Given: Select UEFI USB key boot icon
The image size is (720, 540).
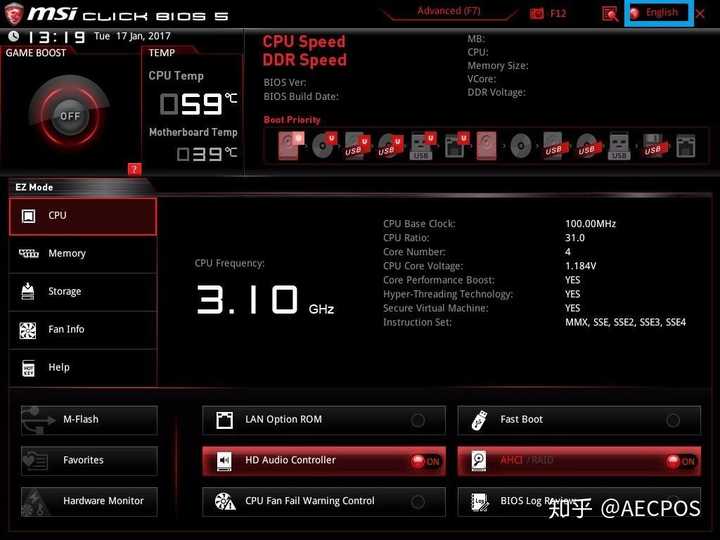Looking at the screenshot, I should [423, 146].
